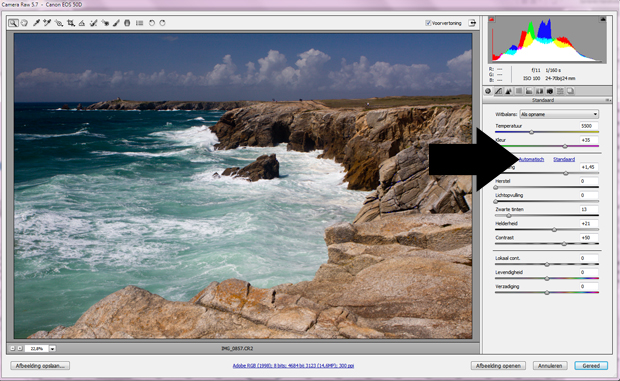
Task: Rotate image 90° counterclockwise
Action: (x=151, y=23)
